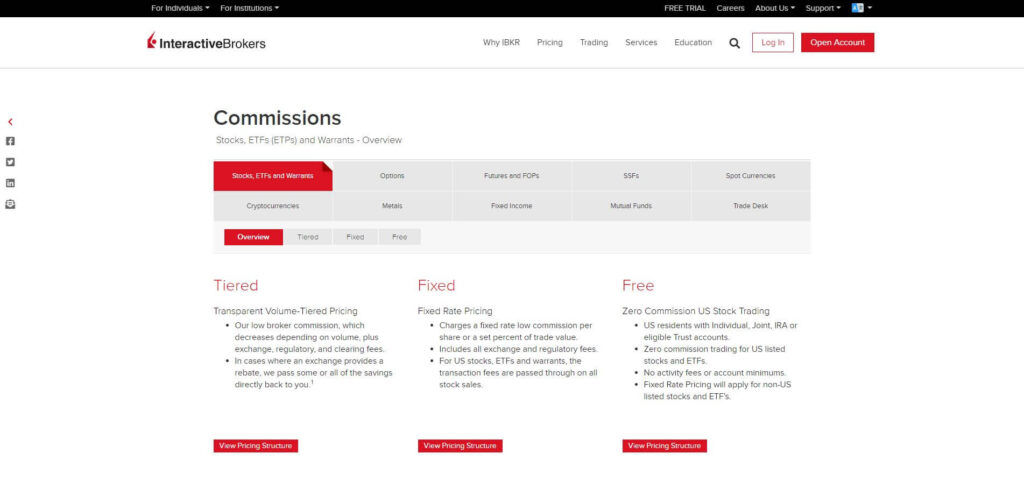Image resolution: width=1024 pixels, height=503 pixels.
Task: Switch to the Futures and FOPs tab
Action: 511,176
